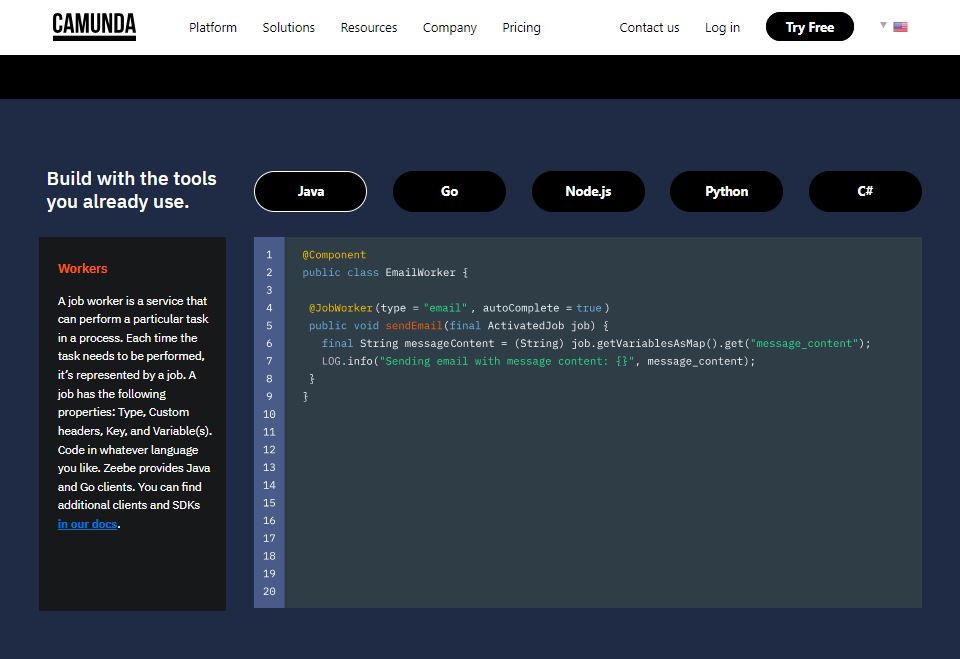Click the '@Component' annotation in code
The image size is (960, 659).
point(334,255)
